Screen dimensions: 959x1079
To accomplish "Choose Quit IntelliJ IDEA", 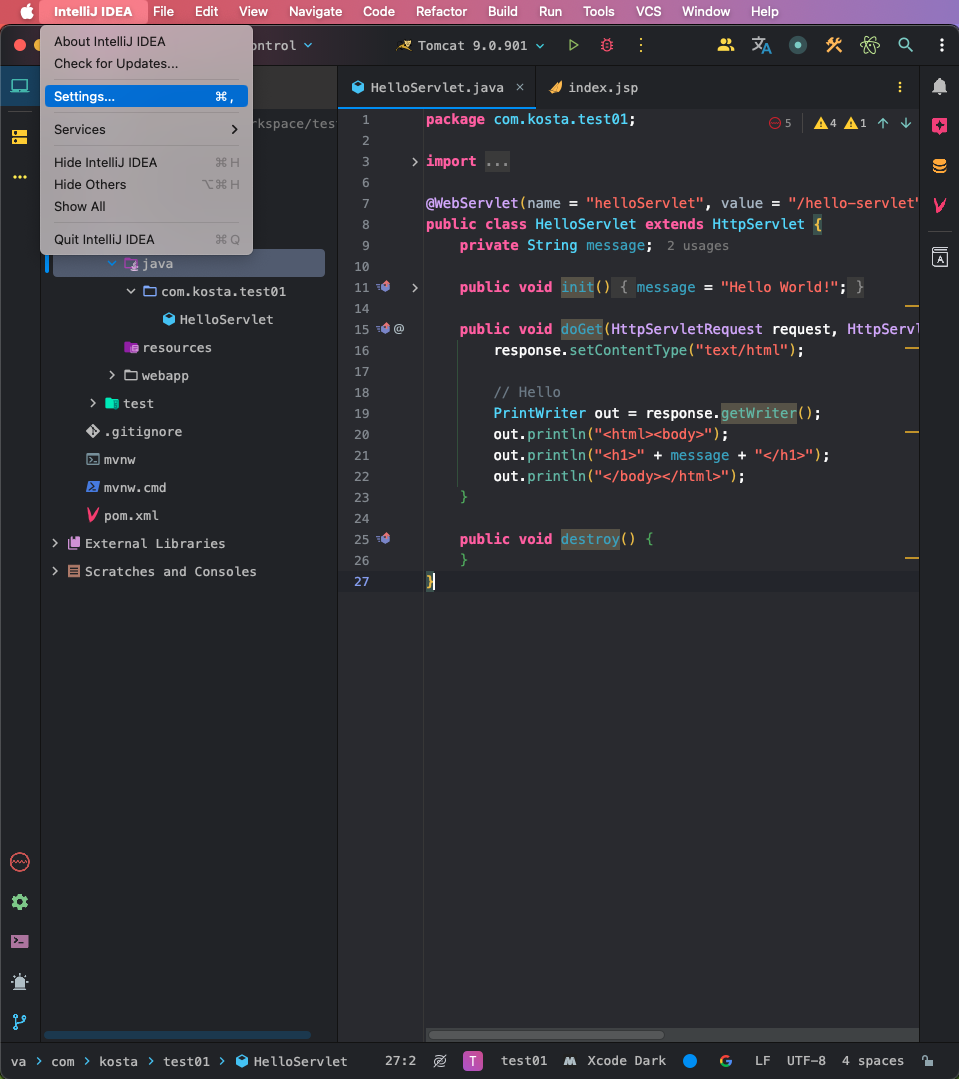I will tap(146, 239).
